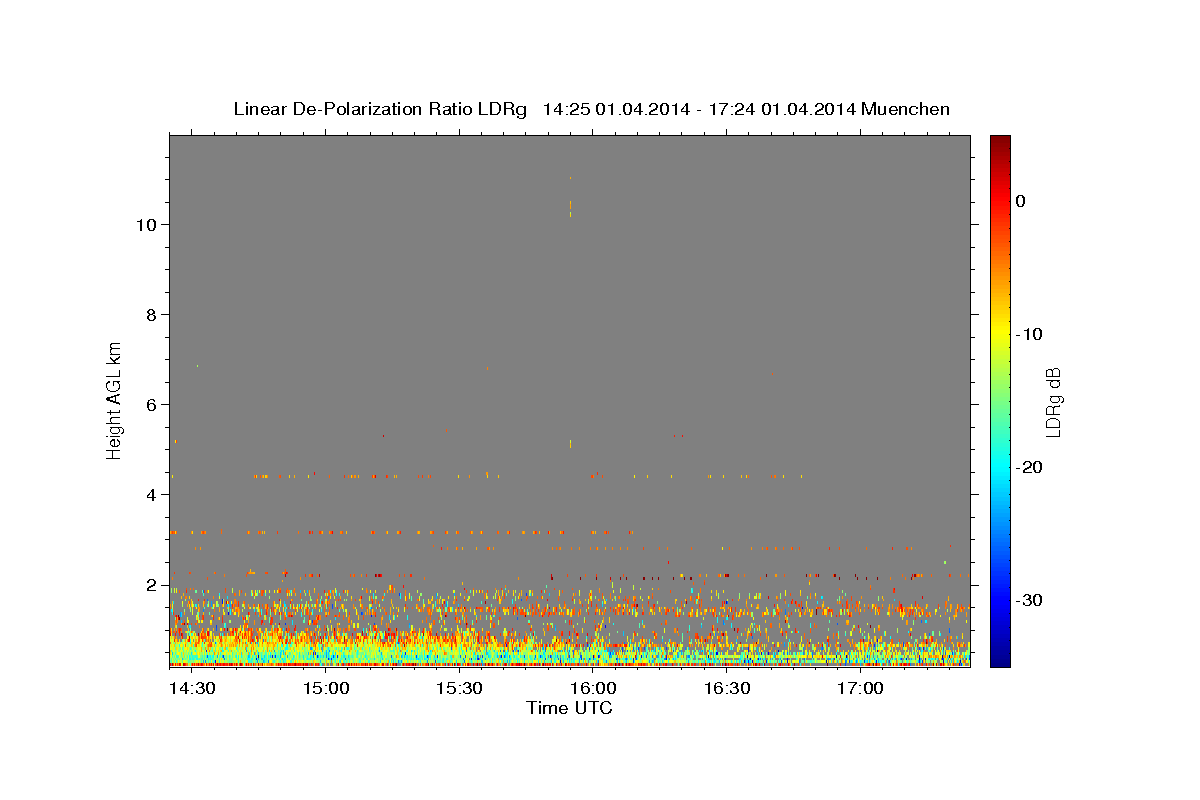Click the 16:00 time axis label

pos(592,689)
